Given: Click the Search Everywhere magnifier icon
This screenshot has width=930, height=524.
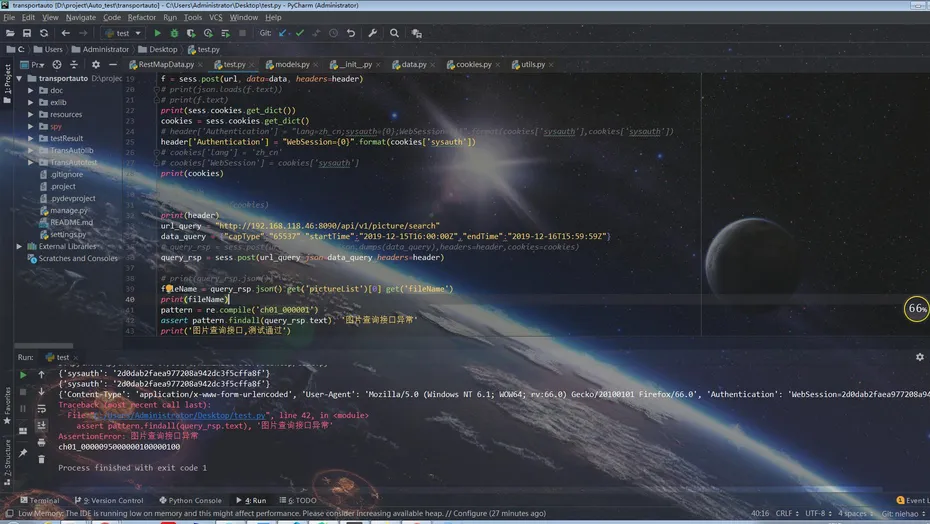Looking at the screenshot, I should click(394, 33).
